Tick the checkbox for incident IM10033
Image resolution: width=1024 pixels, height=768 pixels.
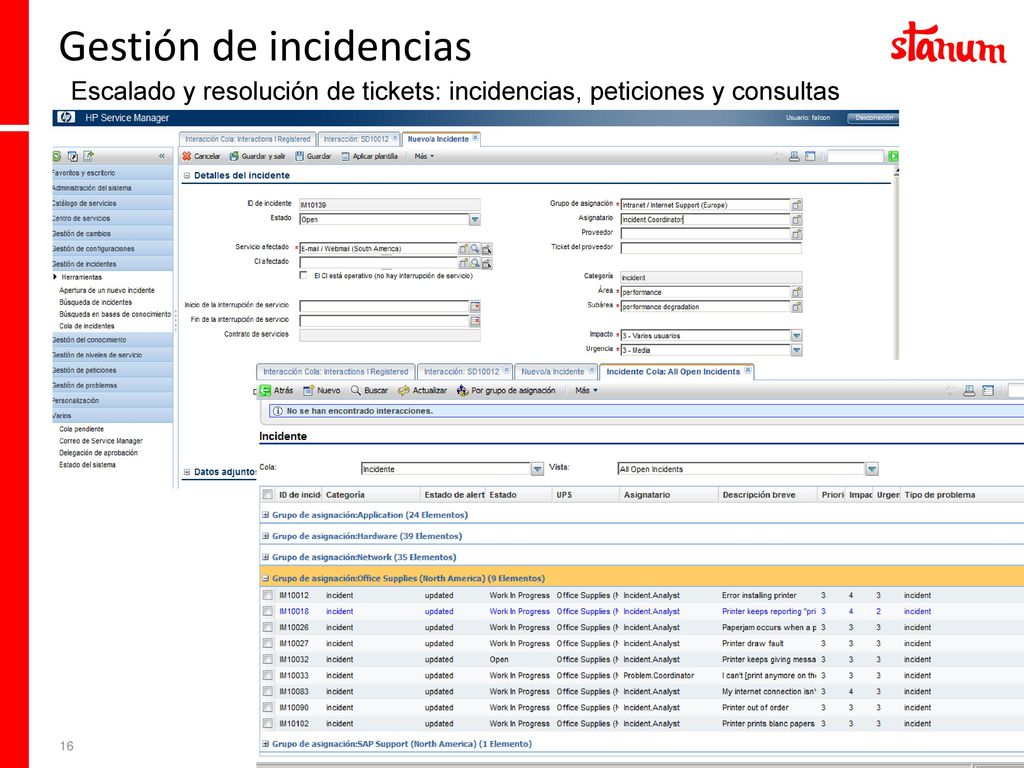tap(268, 675)
